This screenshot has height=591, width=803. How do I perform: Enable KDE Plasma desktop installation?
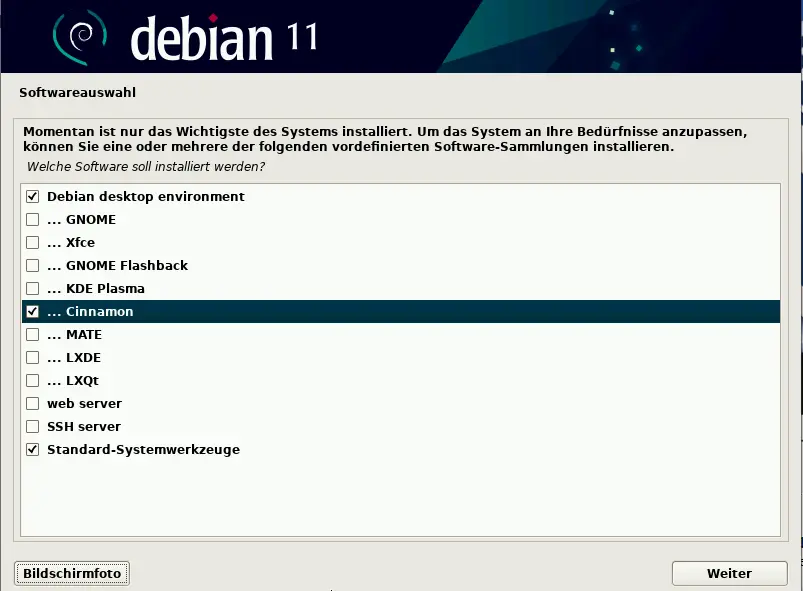pyautogui.click(x=32, y=288)
